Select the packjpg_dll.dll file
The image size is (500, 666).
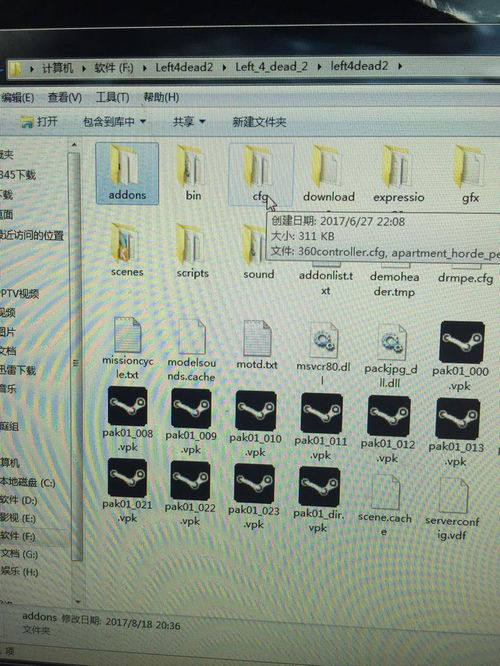pos(391,357)
